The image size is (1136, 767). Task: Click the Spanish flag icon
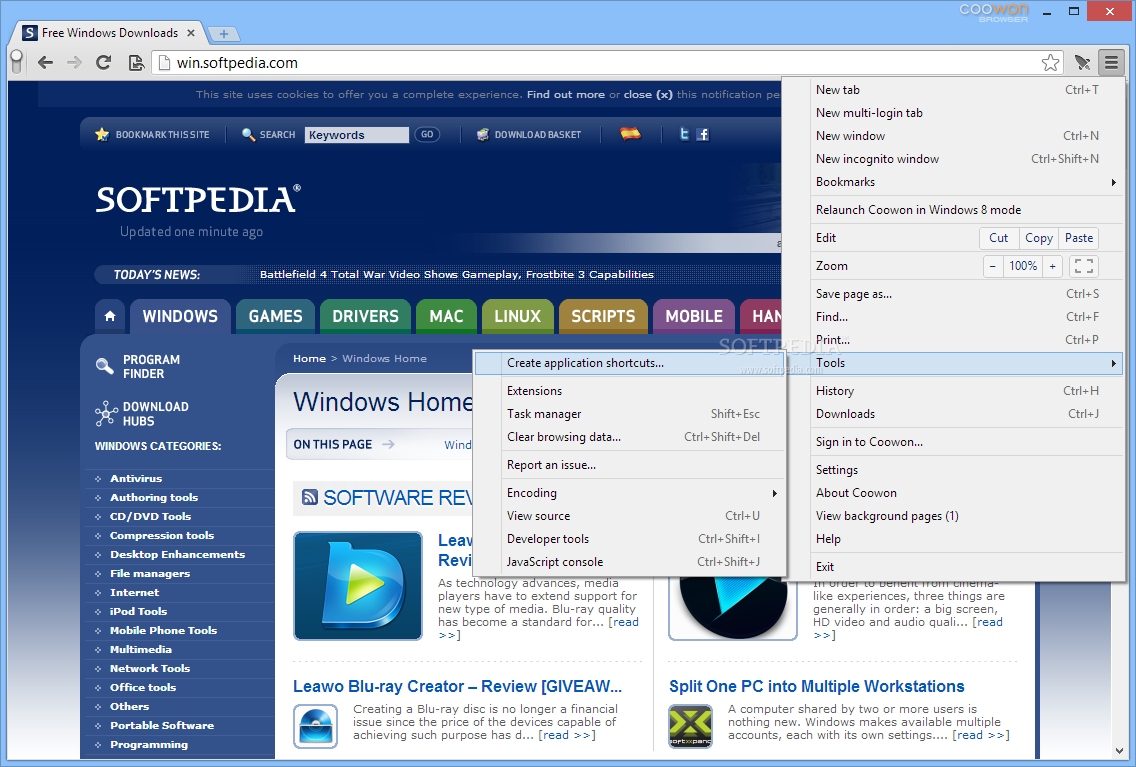tap(630, 134)
